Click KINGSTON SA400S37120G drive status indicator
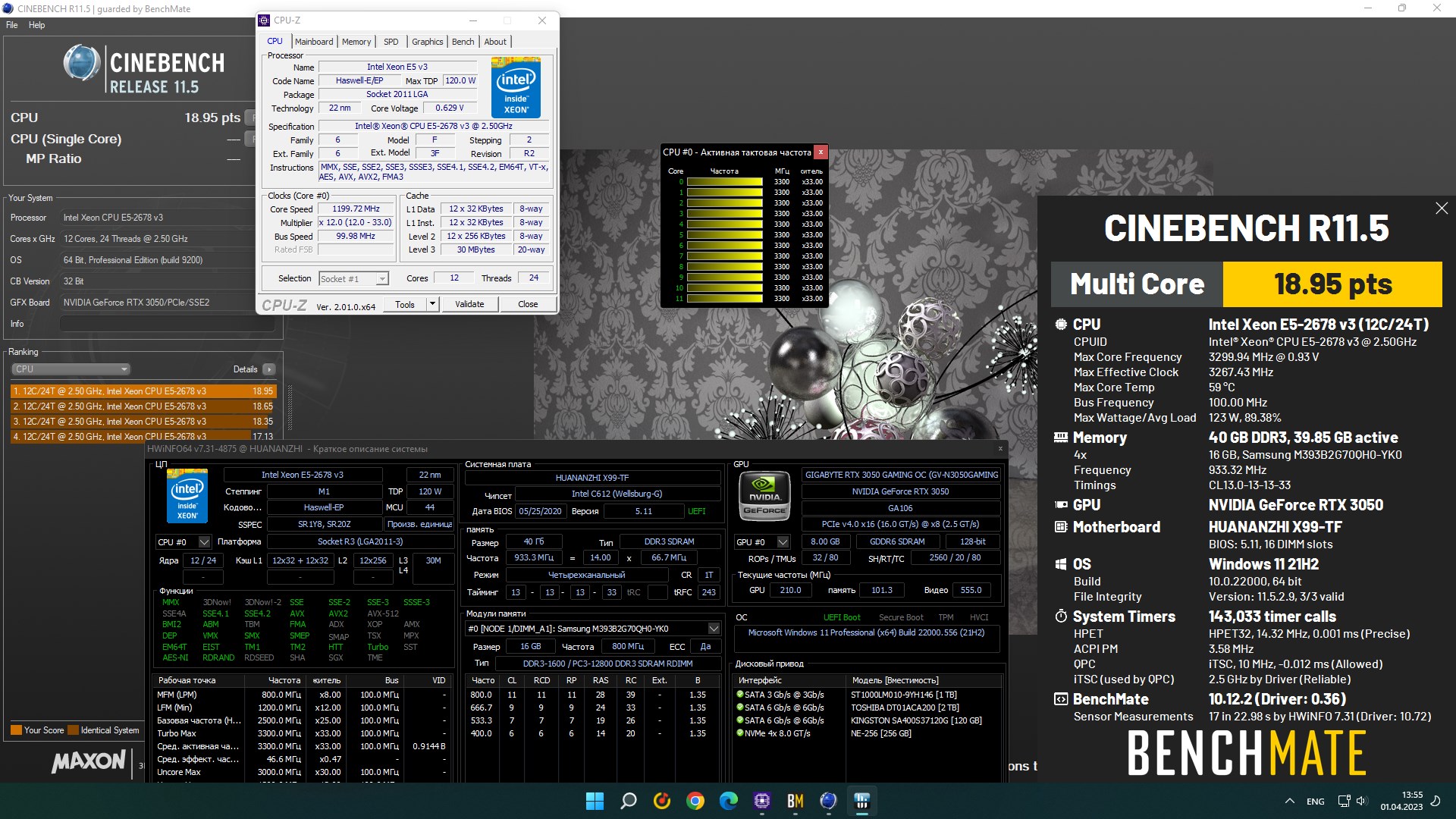The image size is (1456, 819). 740,720
